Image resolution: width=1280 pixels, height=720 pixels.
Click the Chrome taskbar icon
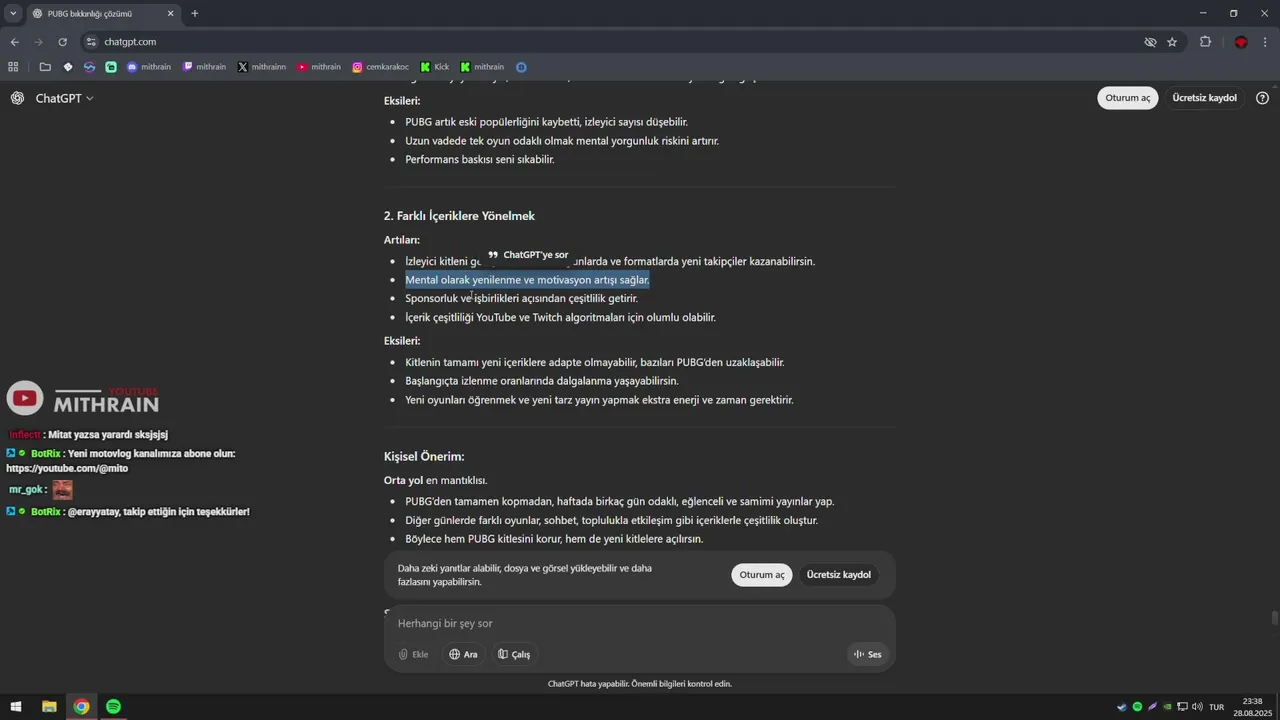point(81,706)
